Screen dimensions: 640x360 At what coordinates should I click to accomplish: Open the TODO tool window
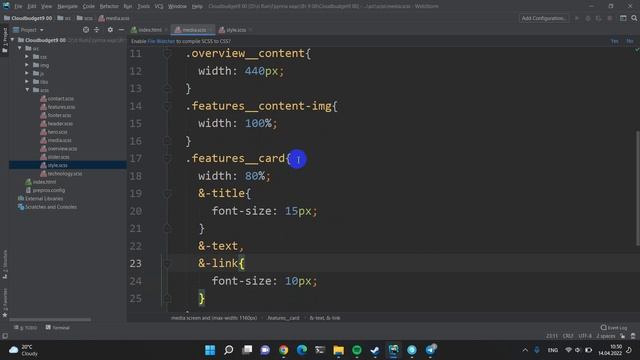pos(25,327)
